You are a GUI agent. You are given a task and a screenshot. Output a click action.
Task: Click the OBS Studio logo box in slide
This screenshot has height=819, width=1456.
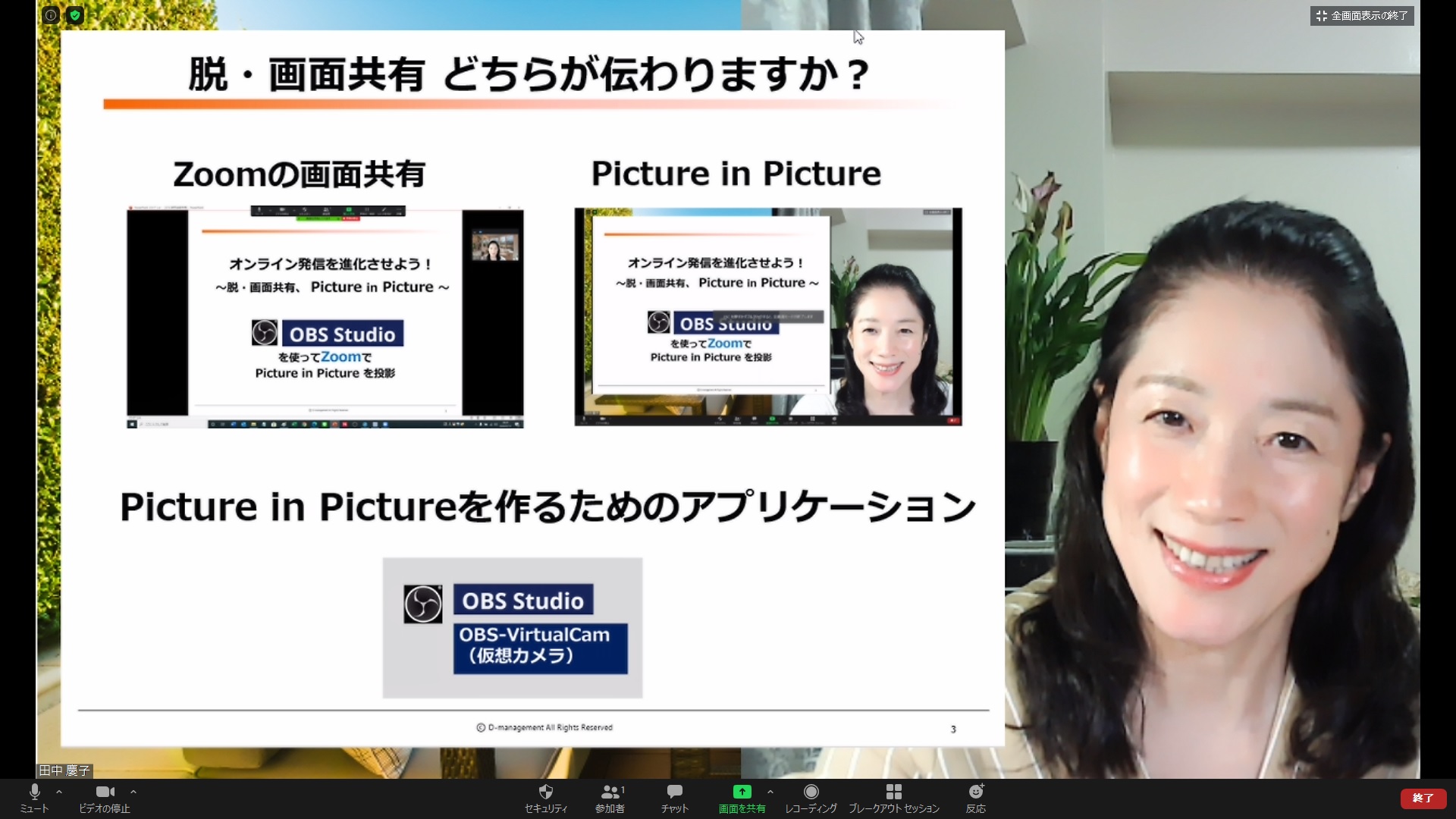click(523, 601)
